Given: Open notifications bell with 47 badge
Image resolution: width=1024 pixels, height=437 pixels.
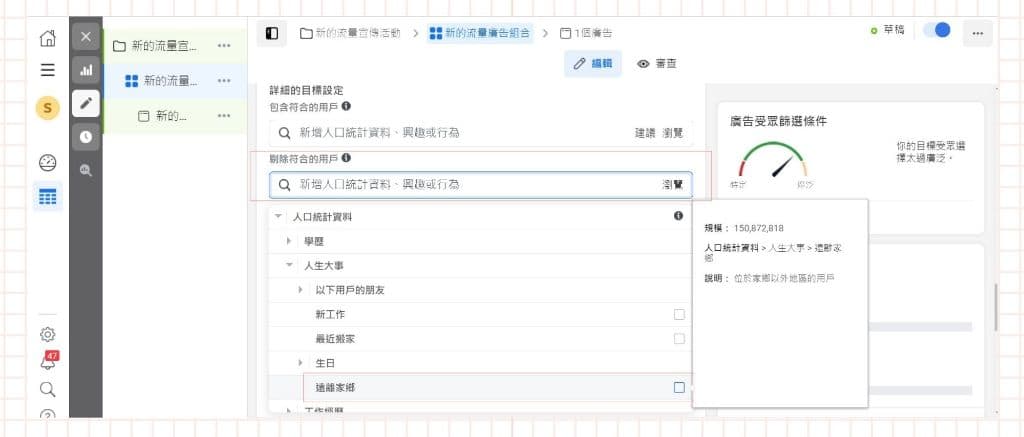Looking at the screenshot, I should coord(48,361).
